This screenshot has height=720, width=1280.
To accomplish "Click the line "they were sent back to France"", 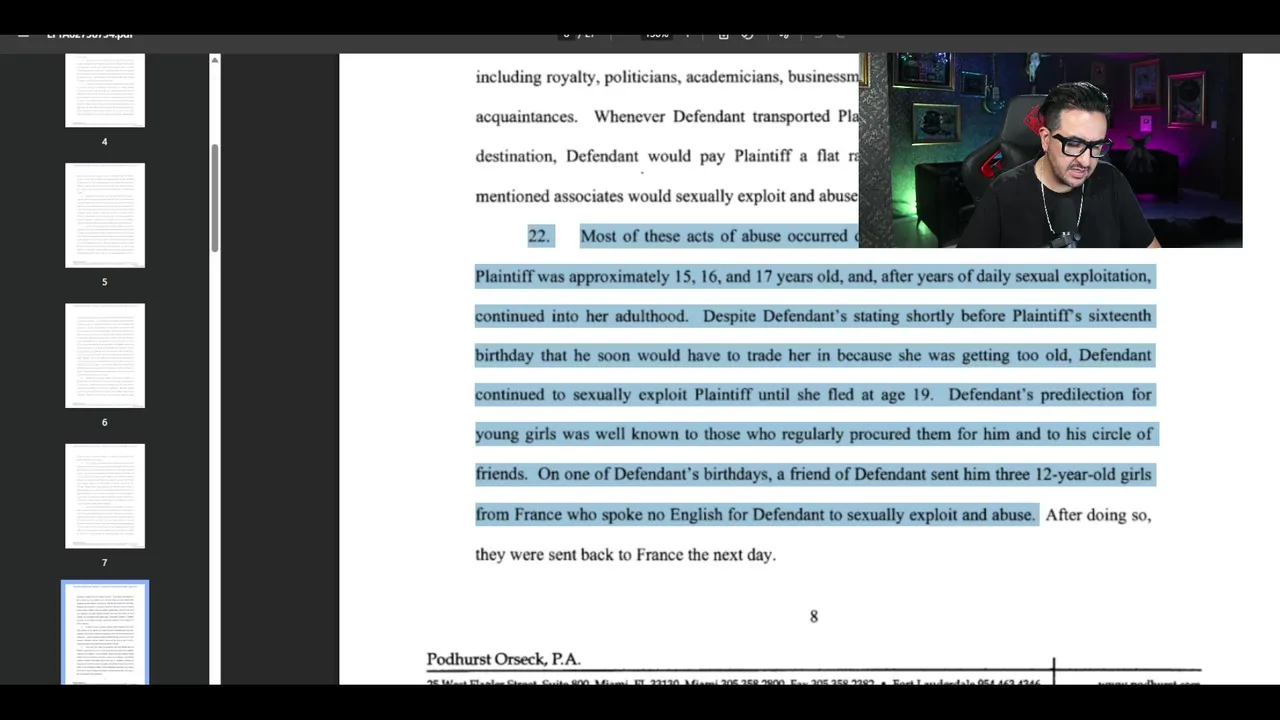I will pos(625,554).
